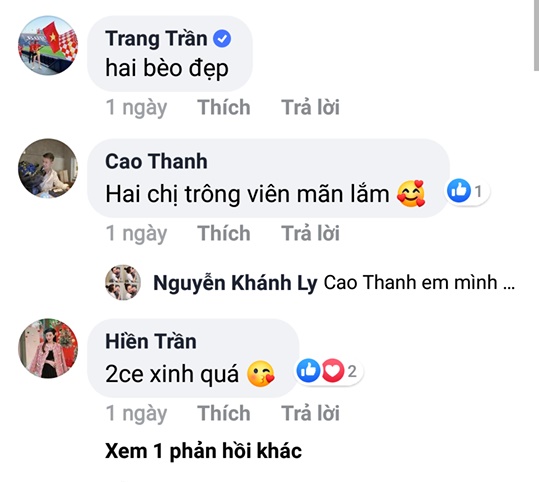Open the "1 ngày" timestamp on Trang Trần's comment
The image size is (539, 482).
136,107
